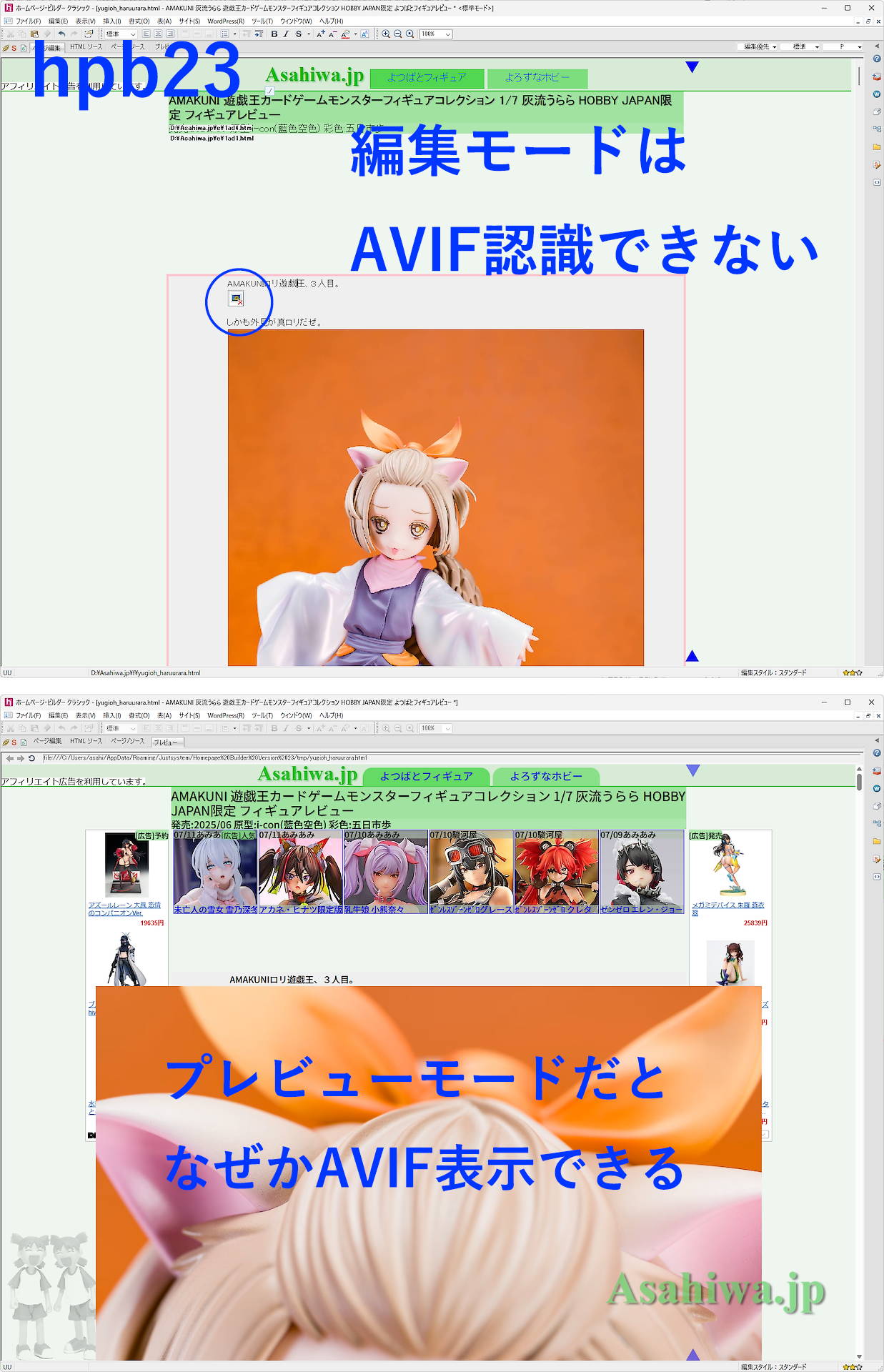Click Paste in the top editor window toolbar
This screenshot has width=884, height=1372.
[x=34, y=34]
